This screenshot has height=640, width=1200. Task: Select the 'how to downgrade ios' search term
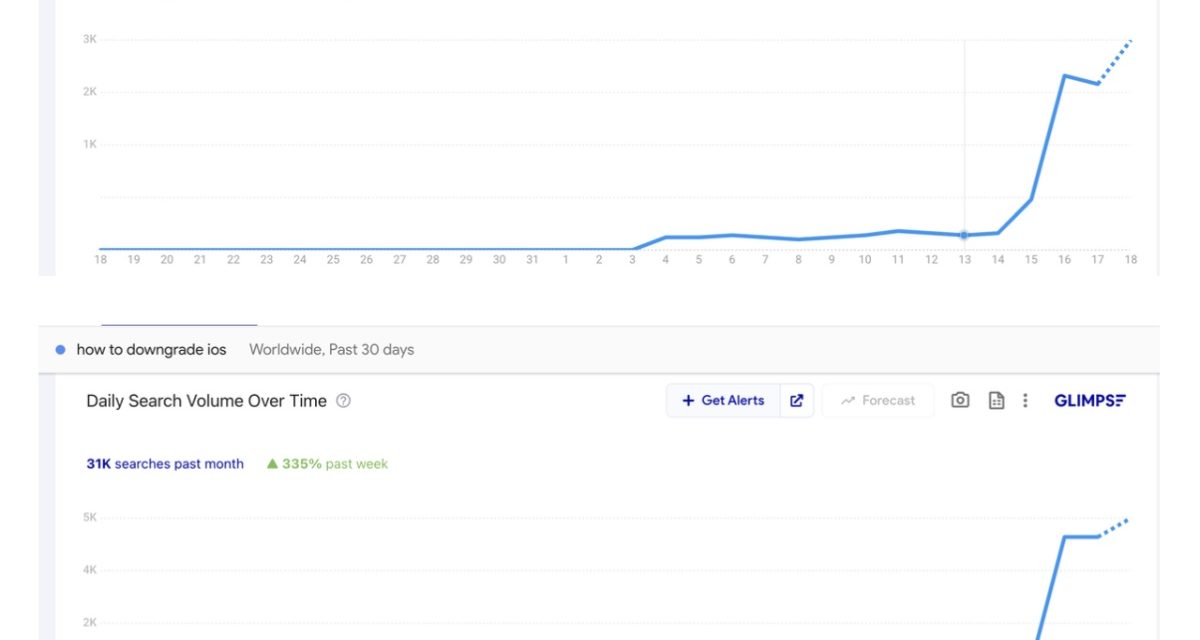(x=151, y=349)
